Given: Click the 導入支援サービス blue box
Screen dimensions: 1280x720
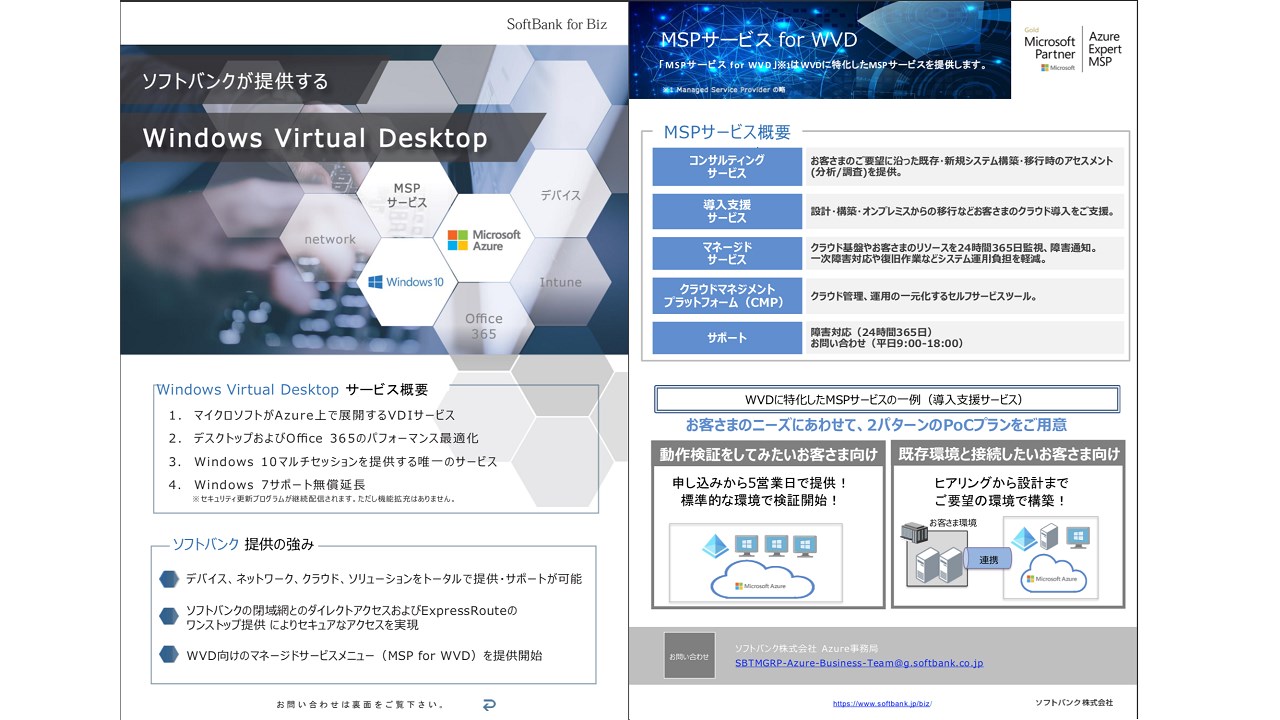Looking at the screenshot, I should coord(726,212).
